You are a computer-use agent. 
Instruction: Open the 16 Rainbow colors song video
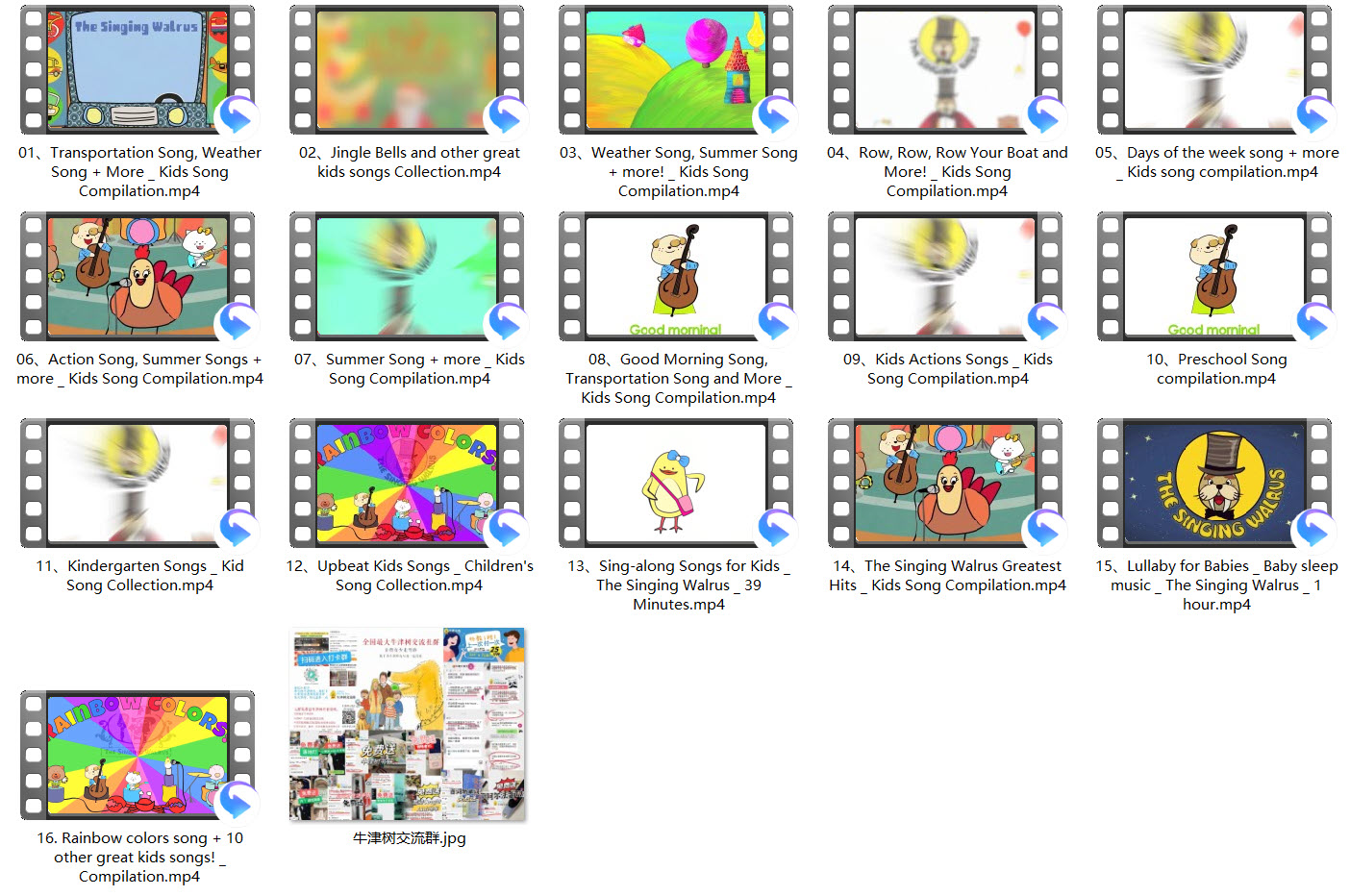[137, 756]
